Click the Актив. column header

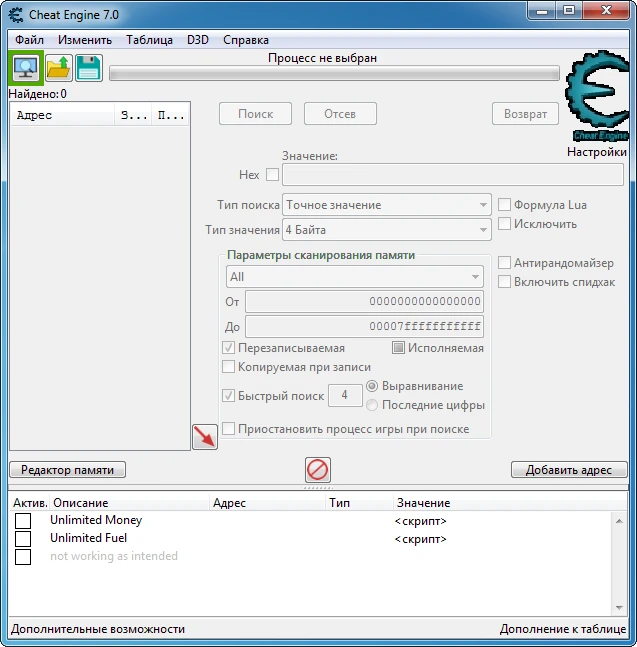30,503
